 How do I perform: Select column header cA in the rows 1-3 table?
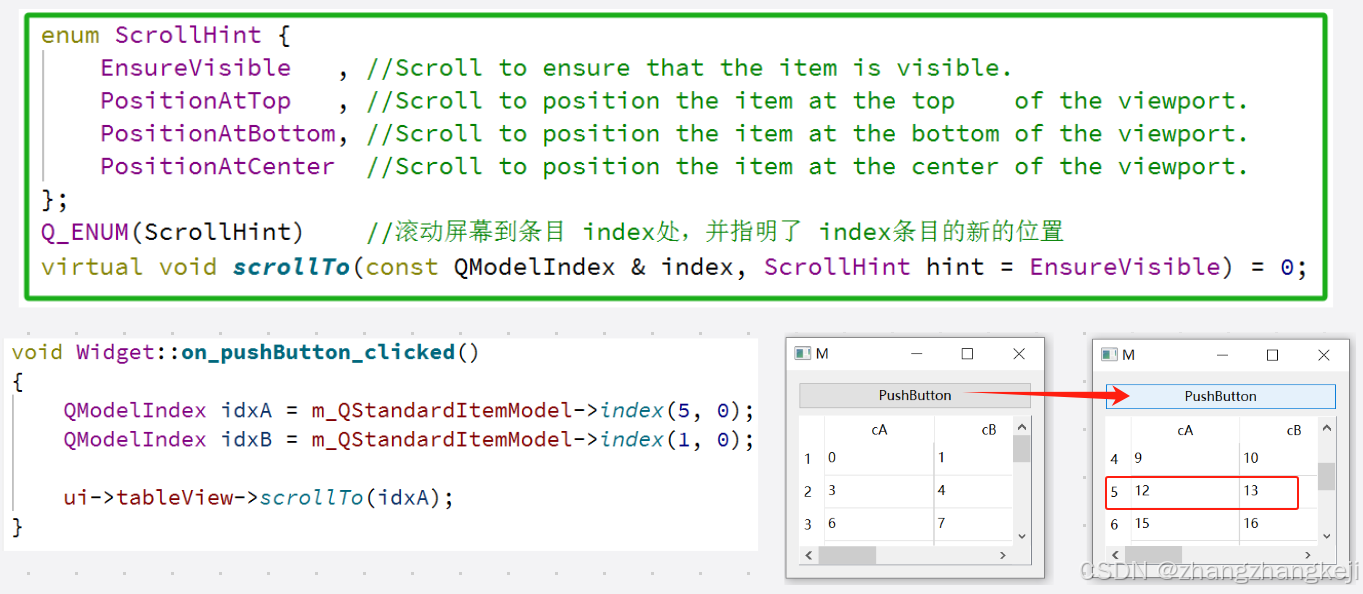(879, 430)
